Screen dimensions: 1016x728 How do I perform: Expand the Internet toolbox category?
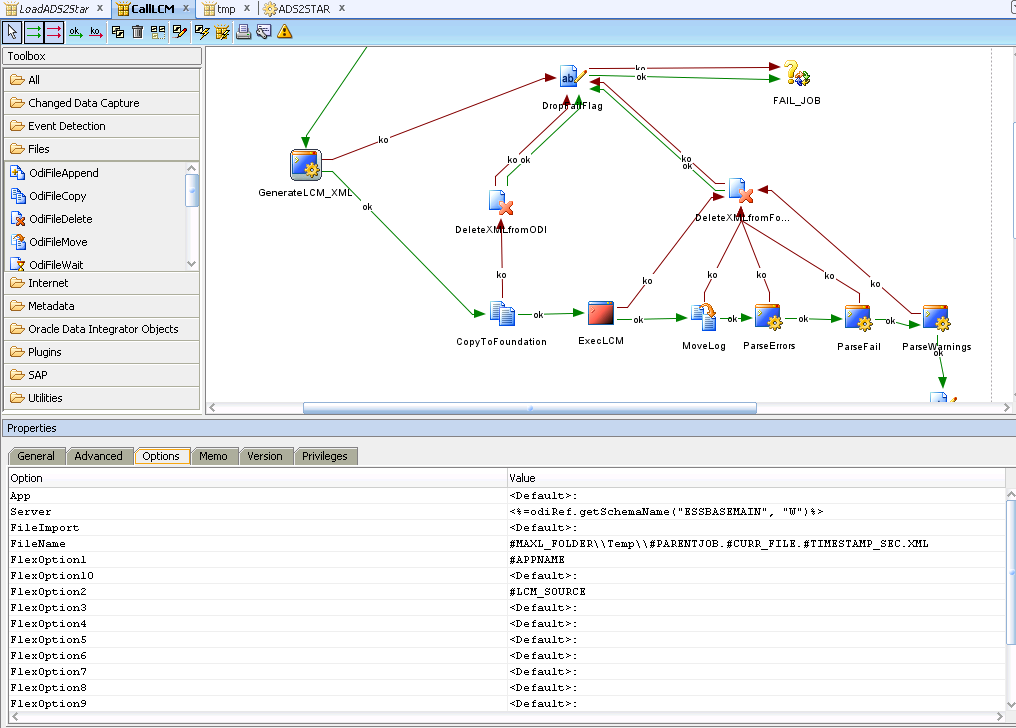tap(102, 283)
